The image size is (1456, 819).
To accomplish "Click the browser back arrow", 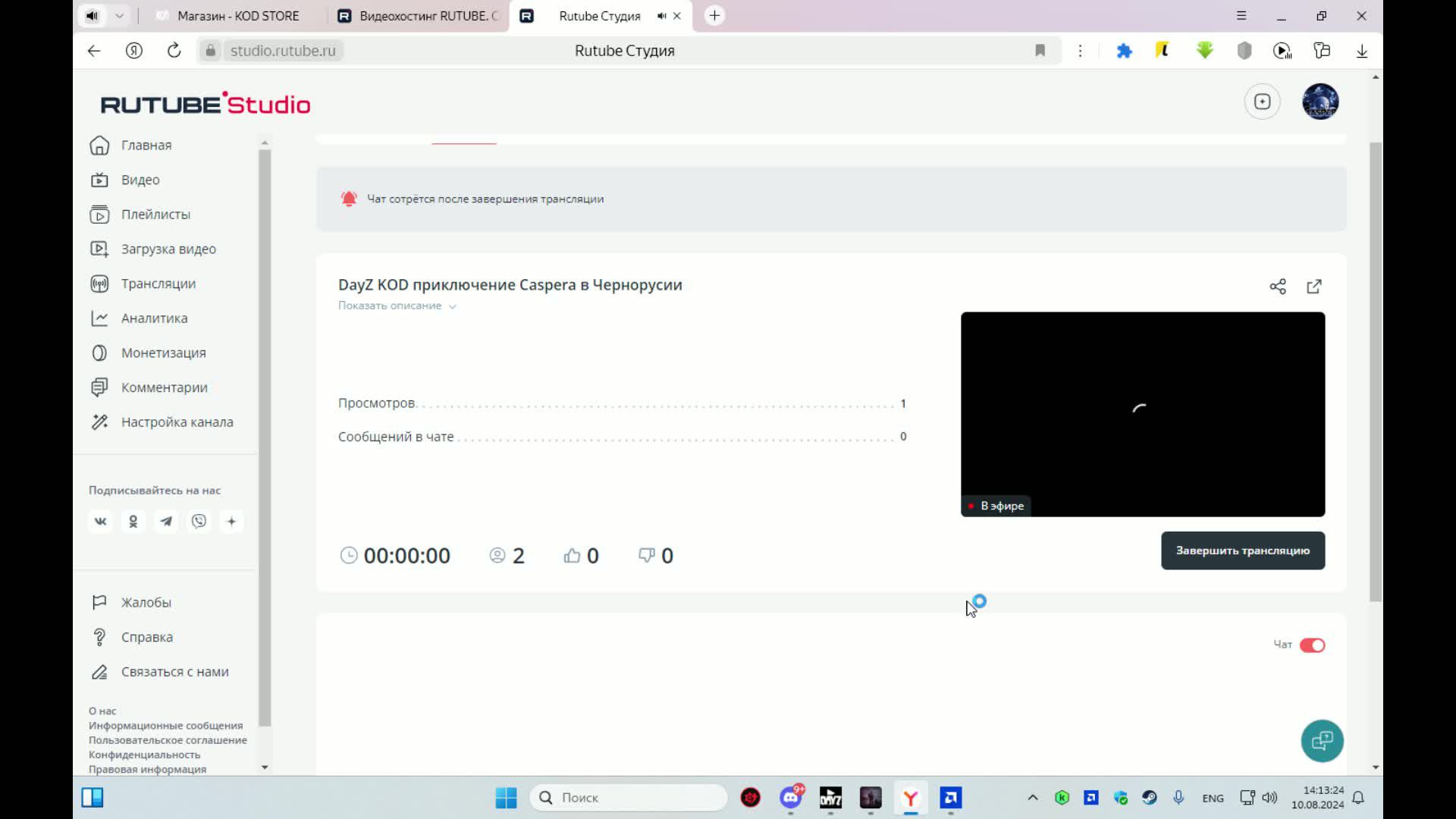I will (x=94, y=51).
